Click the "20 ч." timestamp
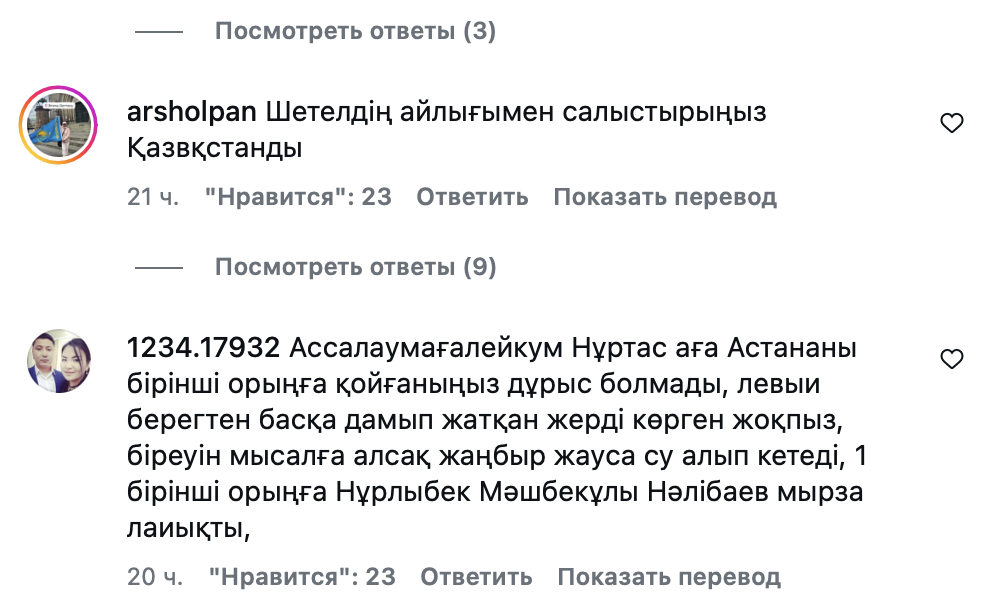 tap(155, 577)
